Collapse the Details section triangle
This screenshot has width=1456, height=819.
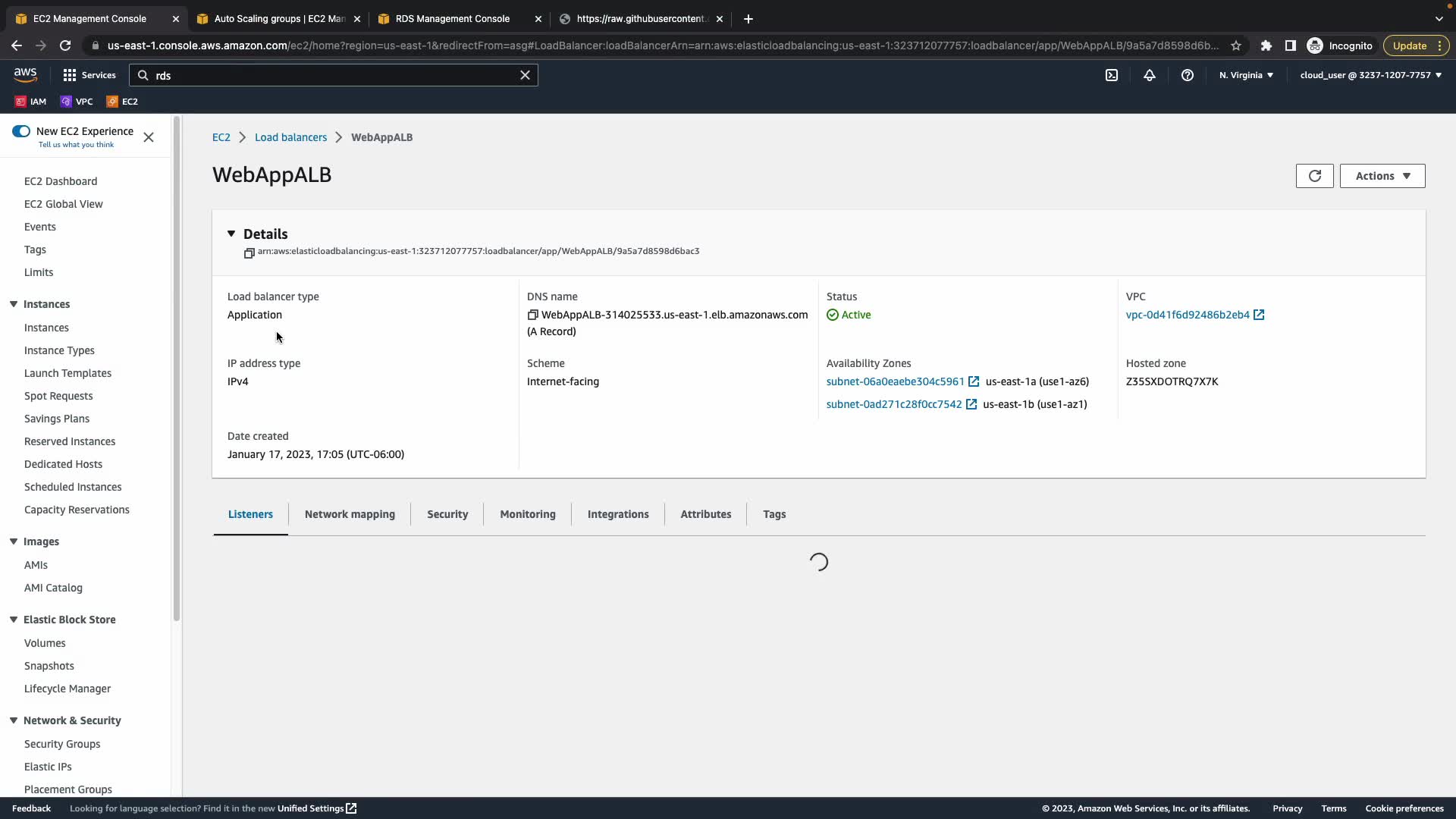click(x=231, y=234)
